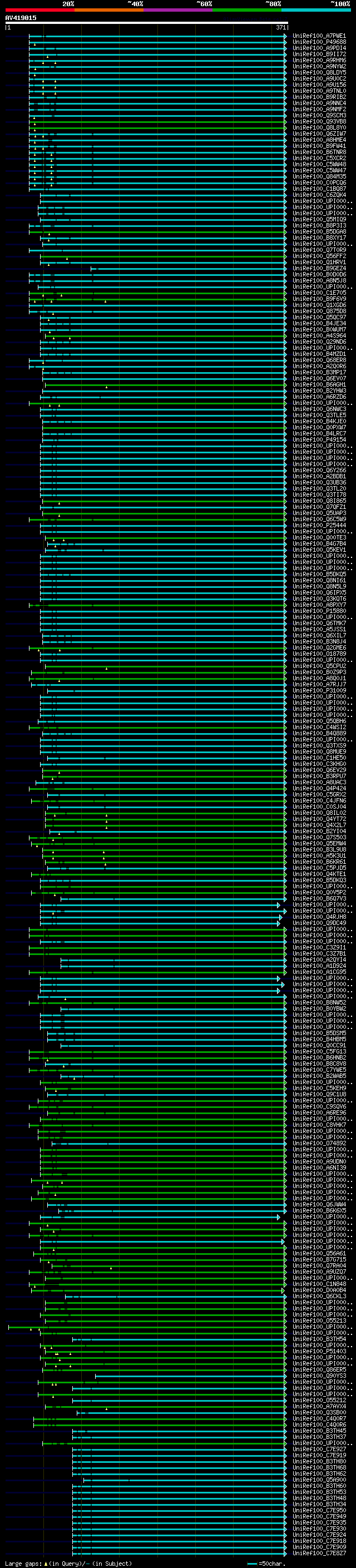The height and width of the screenshot is (1568, 356).
Task: Click the white query sequence bar
Action: click(147, 23)
